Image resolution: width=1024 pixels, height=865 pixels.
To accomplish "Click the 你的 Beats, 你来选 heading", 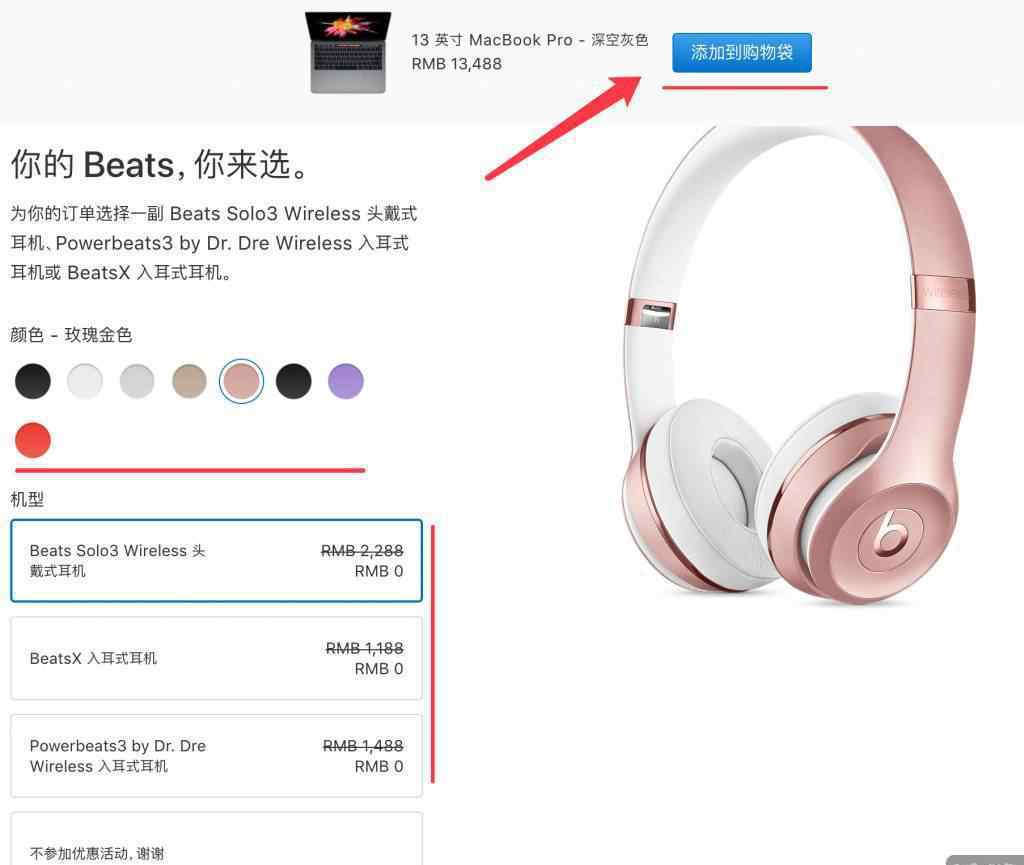I will pyautogui.click(x=160, y=164).
